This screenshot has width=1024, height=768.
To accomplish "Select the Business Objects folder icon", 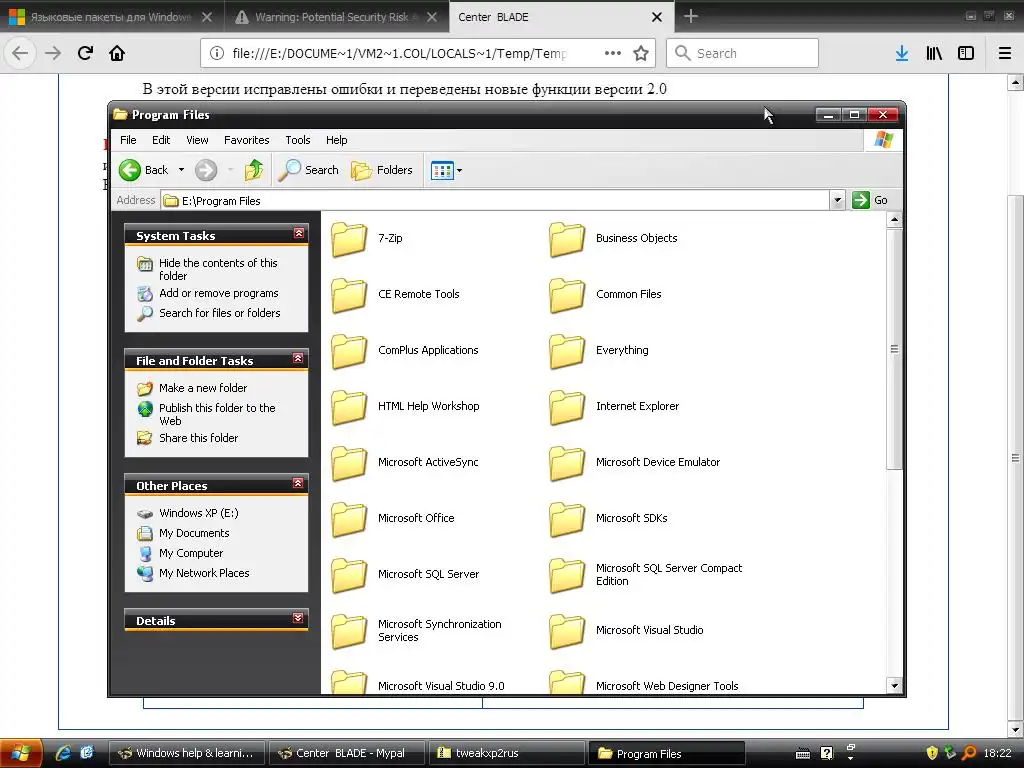I will tap(567, 239).
